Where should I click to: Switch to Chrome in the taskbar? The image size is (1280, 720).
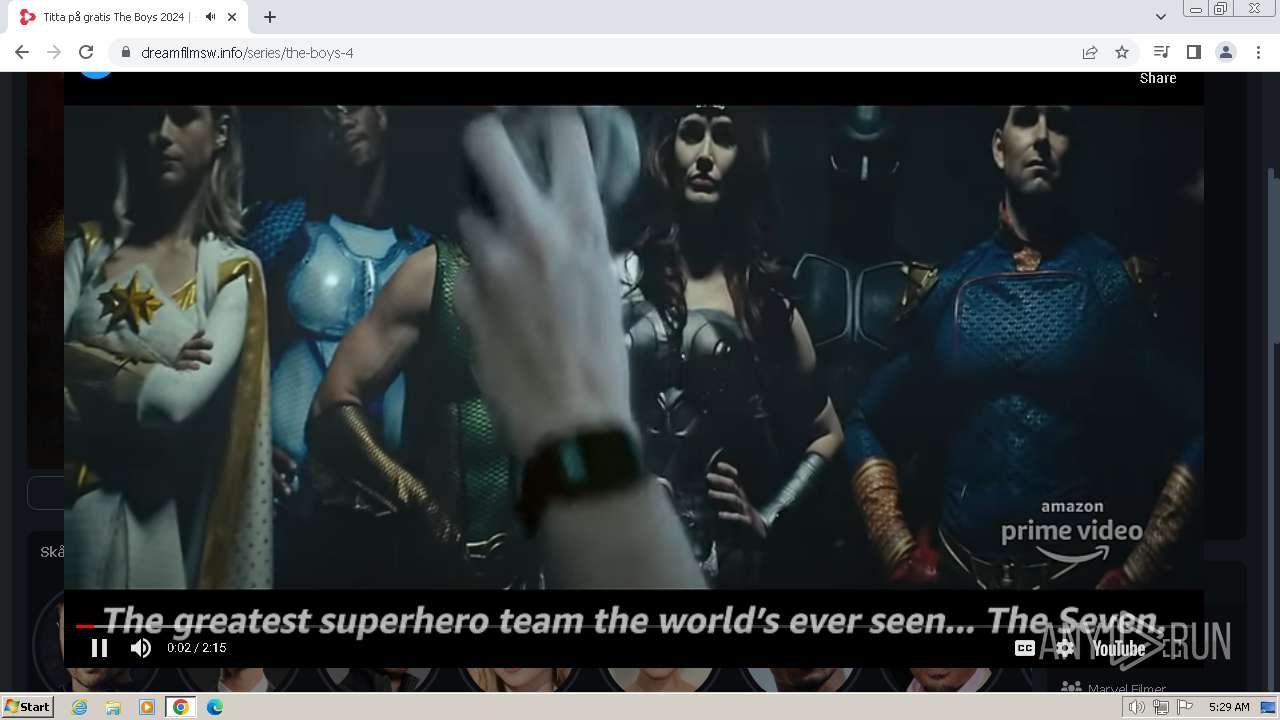181,707
